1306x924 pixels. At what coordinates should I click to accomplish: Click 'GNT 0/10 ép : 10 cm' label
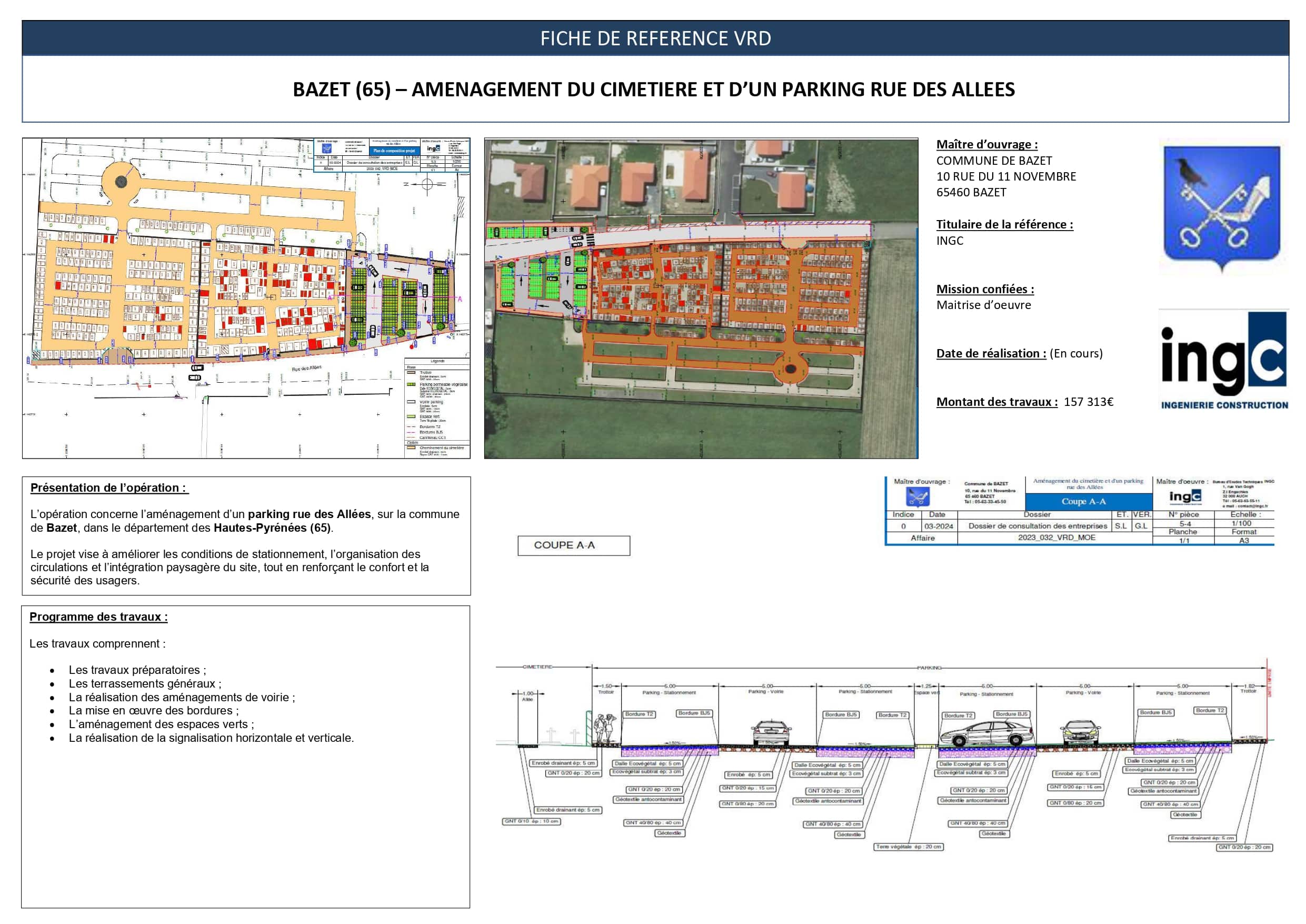click(x=532, y=821)
